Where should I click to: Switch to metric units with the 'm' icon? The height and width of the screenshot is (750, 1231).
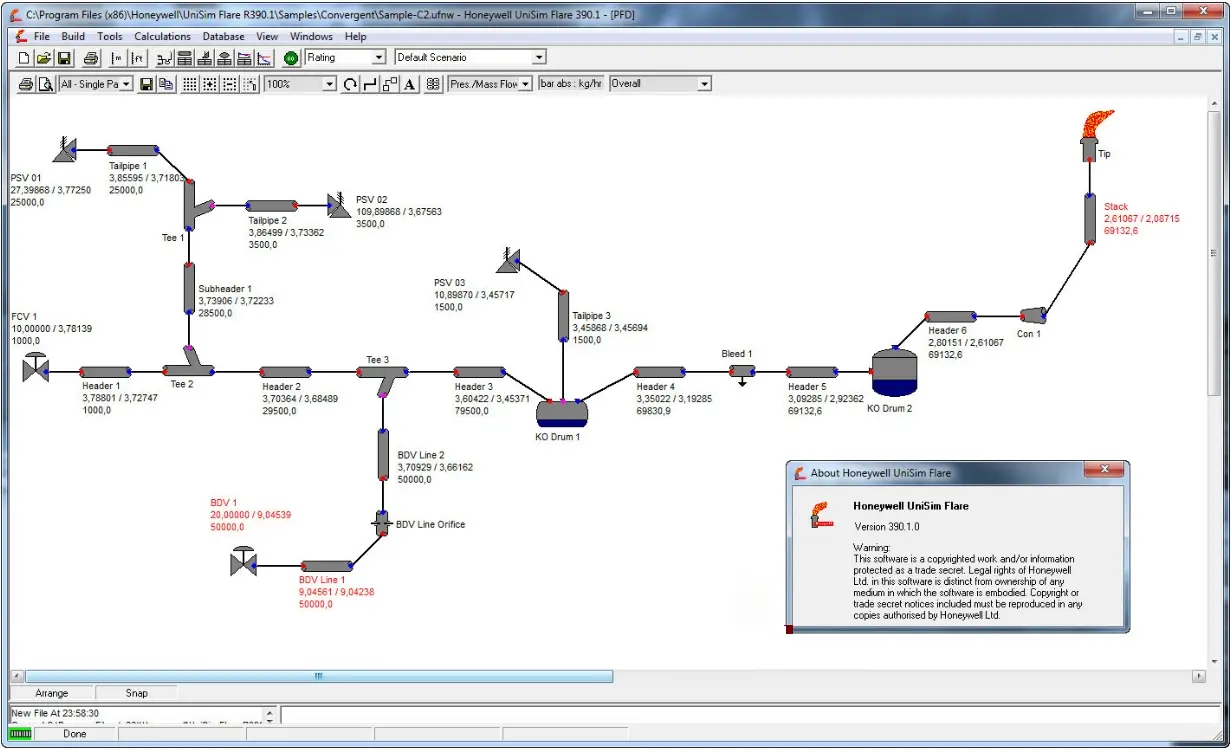click(117, 58)
